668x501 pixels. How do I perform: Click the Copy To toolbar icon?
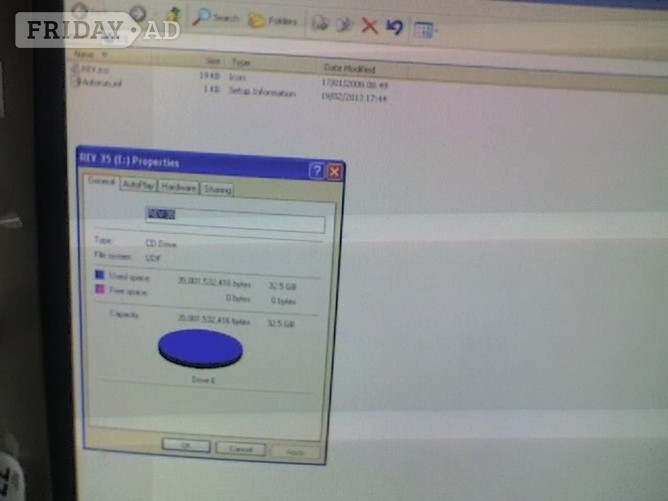pos(344,25)
